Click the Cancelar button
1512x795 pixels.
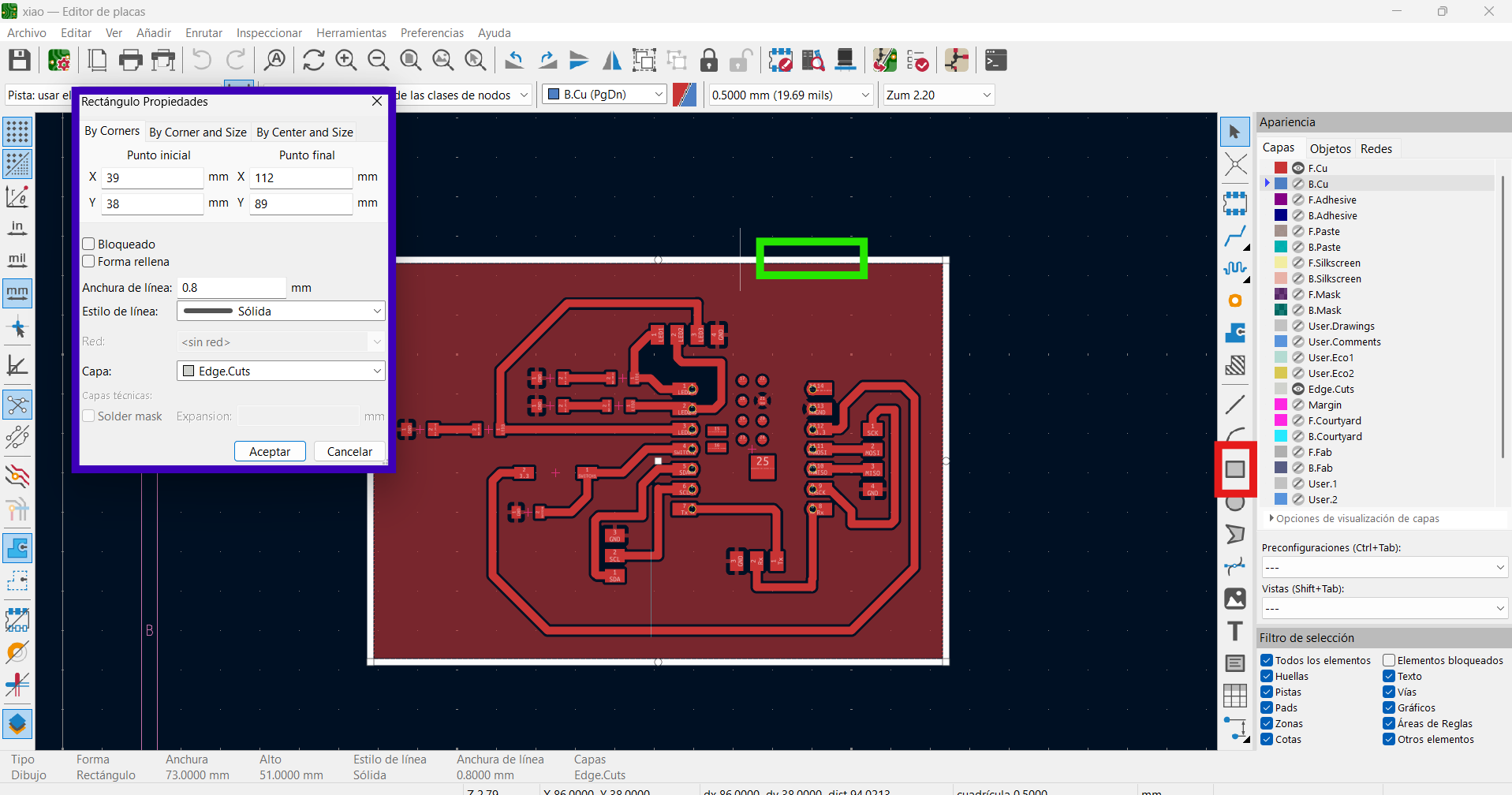click(349, 451)
